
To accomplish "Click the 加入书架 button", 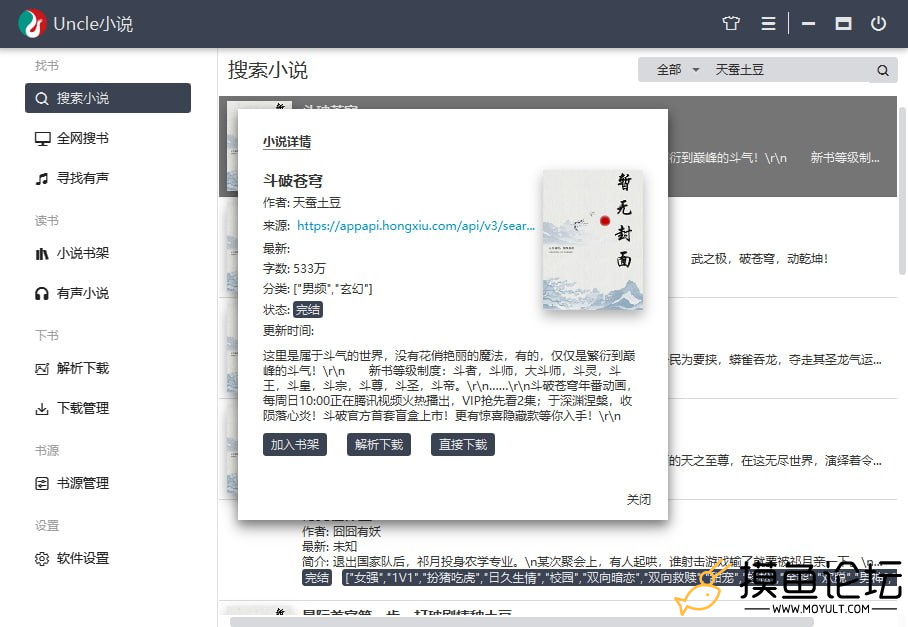I will click(x=295, y=445).
